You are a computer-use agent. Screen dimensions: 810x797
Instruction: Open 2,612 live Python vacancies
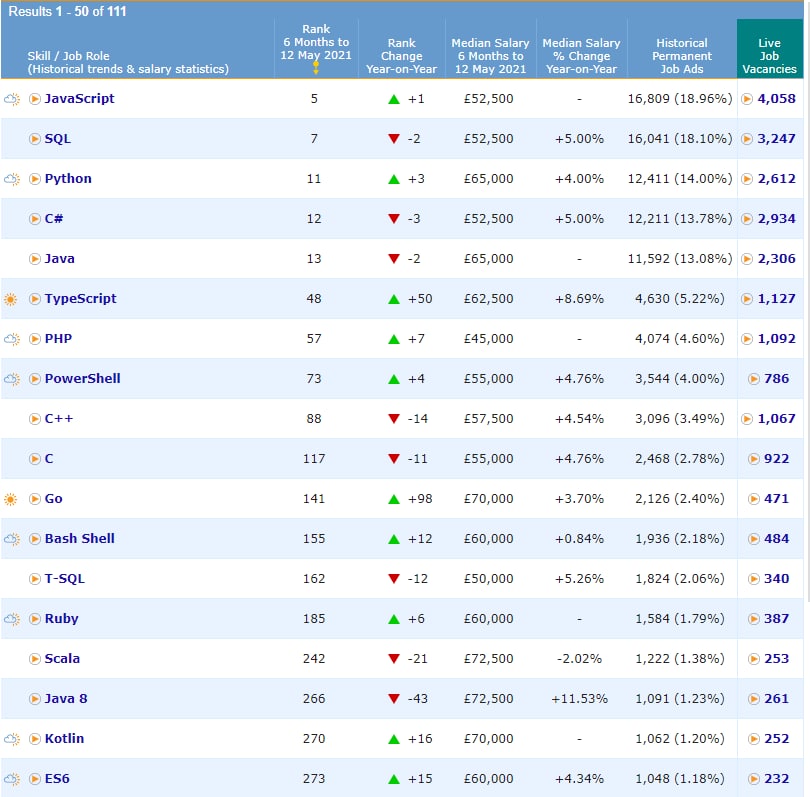click(x=776, y=179)
